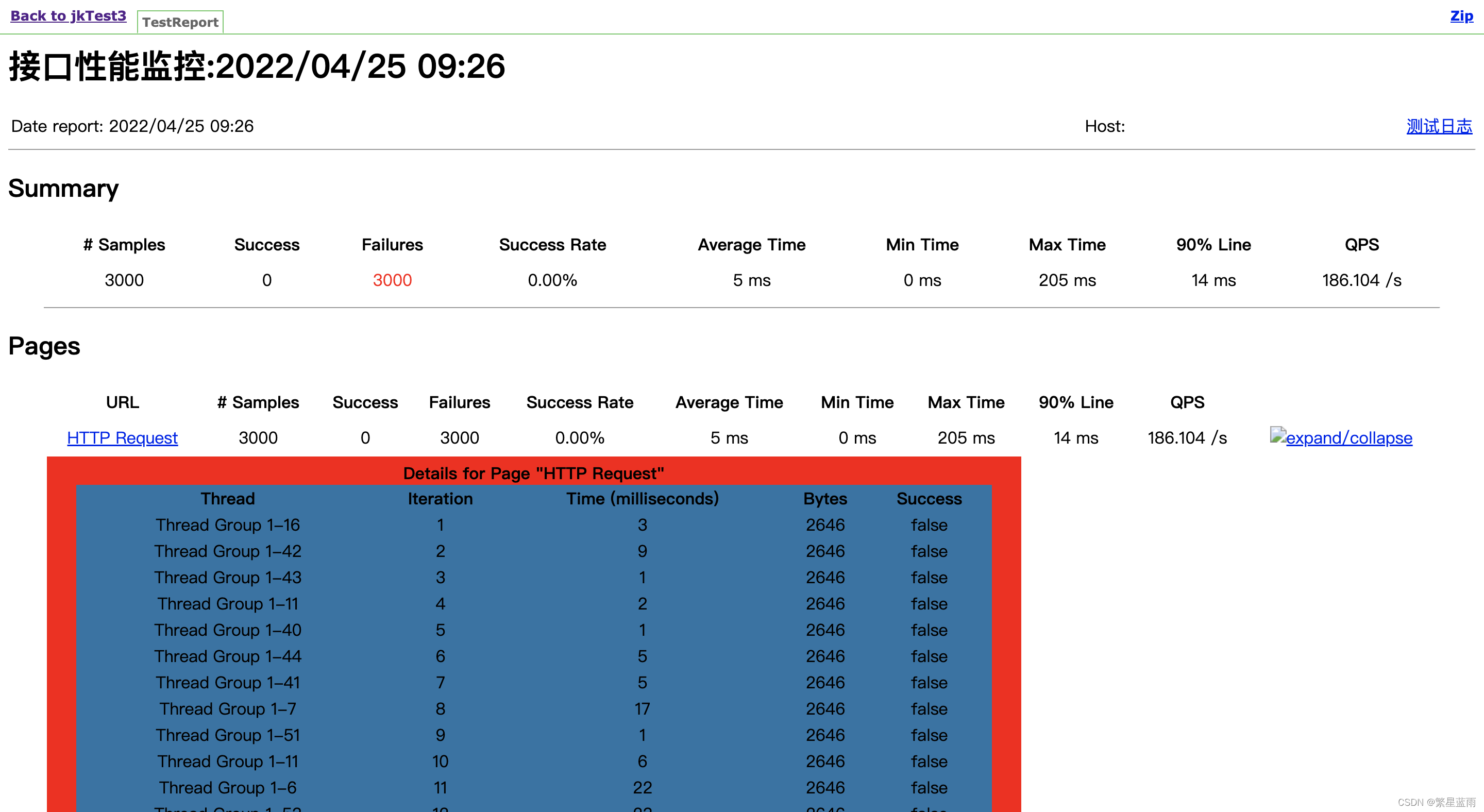Select the TestReport tab
Image resolution: width=1484 pixels, height=812 pixels.
coord(180,23)
